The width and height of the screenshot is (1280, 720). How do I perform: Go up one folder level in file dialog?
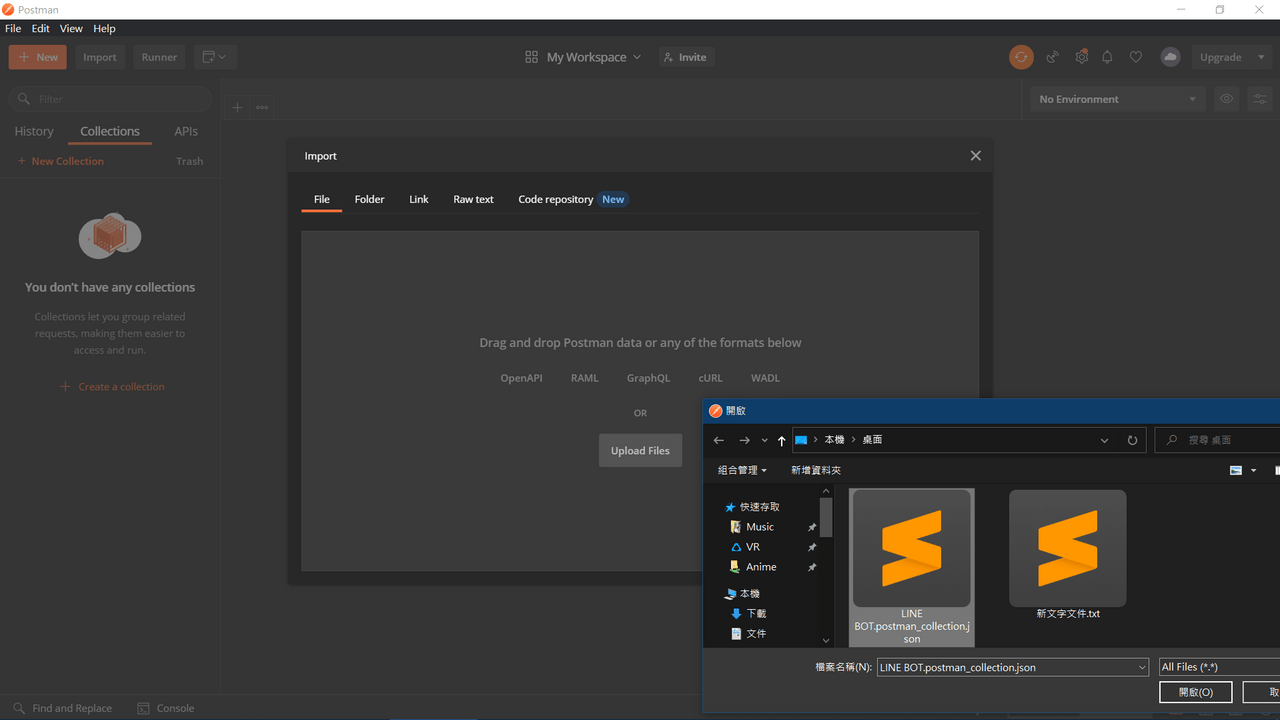(x=781, y=440)
